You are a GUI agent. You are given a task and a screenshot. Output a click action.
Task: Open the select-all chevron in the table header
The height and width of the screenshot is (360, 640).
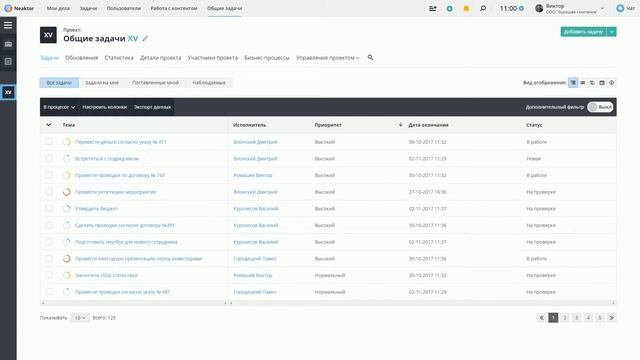click(49, 125)
